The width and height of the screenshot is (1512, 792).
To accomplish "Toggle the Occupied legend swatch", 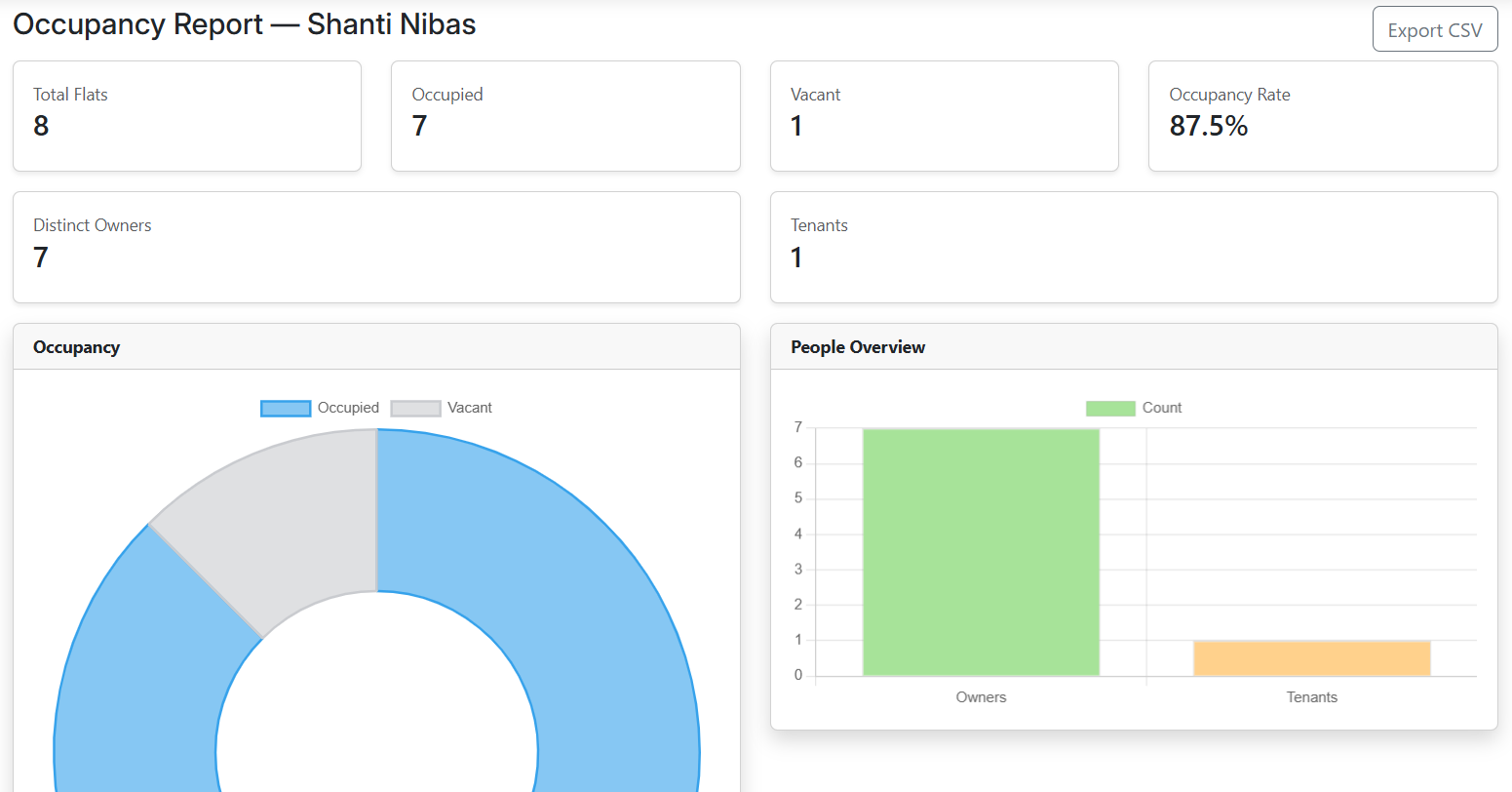I will coord(286,408).
